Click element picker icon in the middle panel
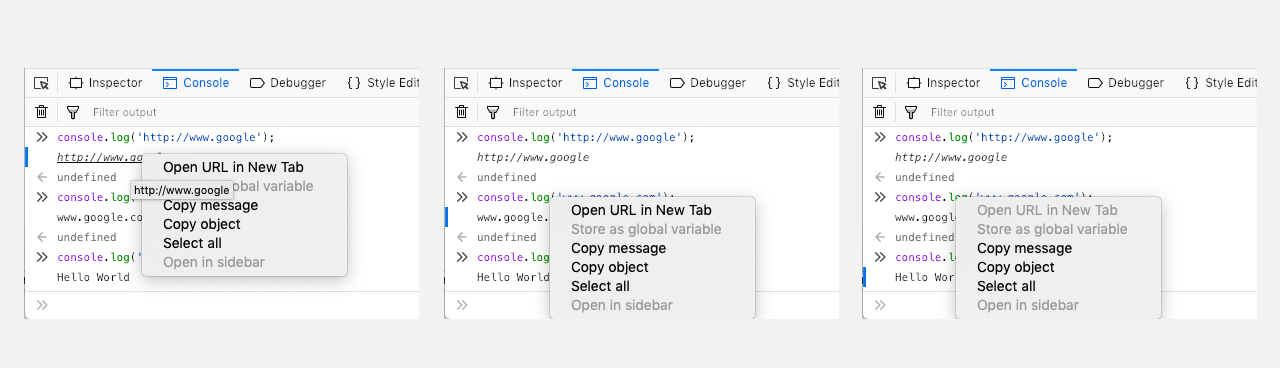The width and height of the screenshot is (1280, 368). pyautogui.click(x=461, y=83)
